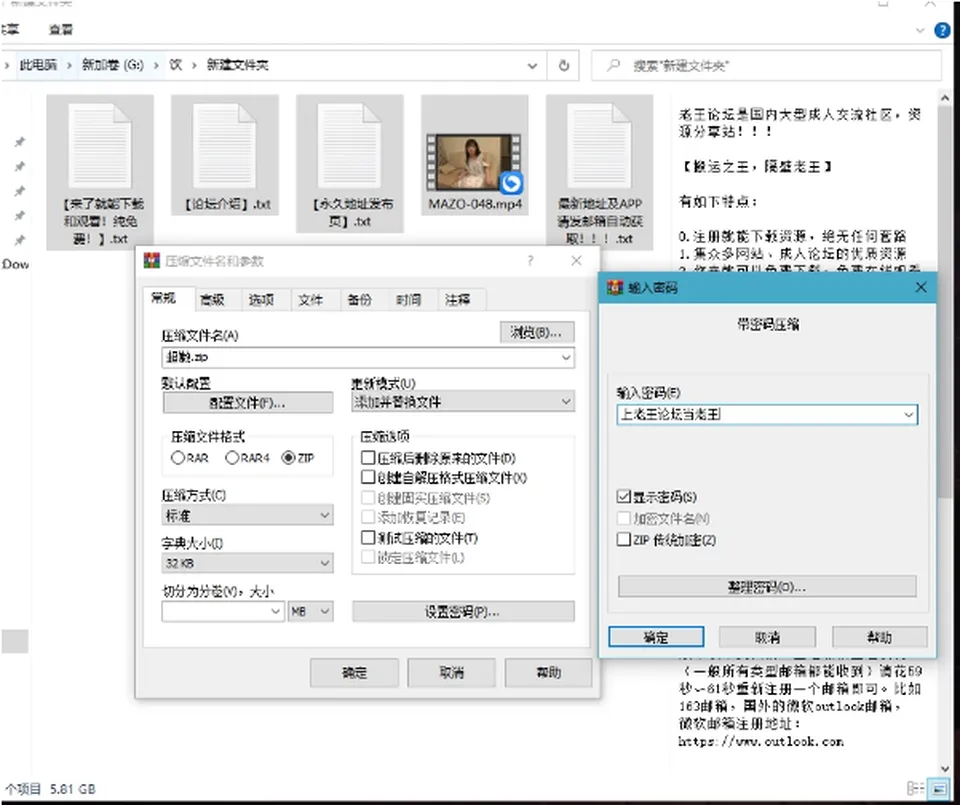Viewport: 960px width, 805px height.
Task: Click the 浏览(B)... button
Action: click(537, 332)
